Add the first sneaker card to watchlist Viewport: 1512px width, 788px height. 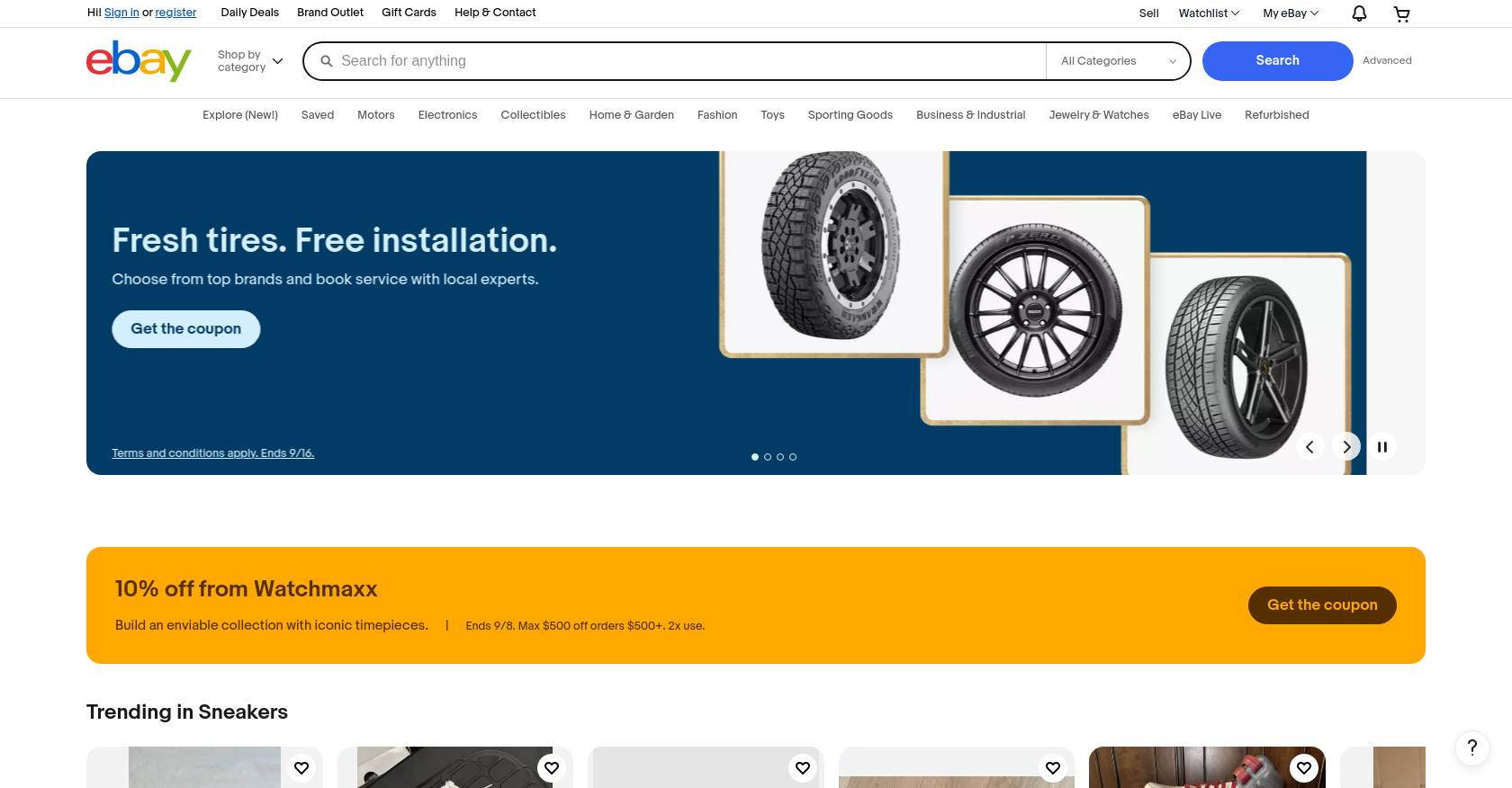click(301, 767)
